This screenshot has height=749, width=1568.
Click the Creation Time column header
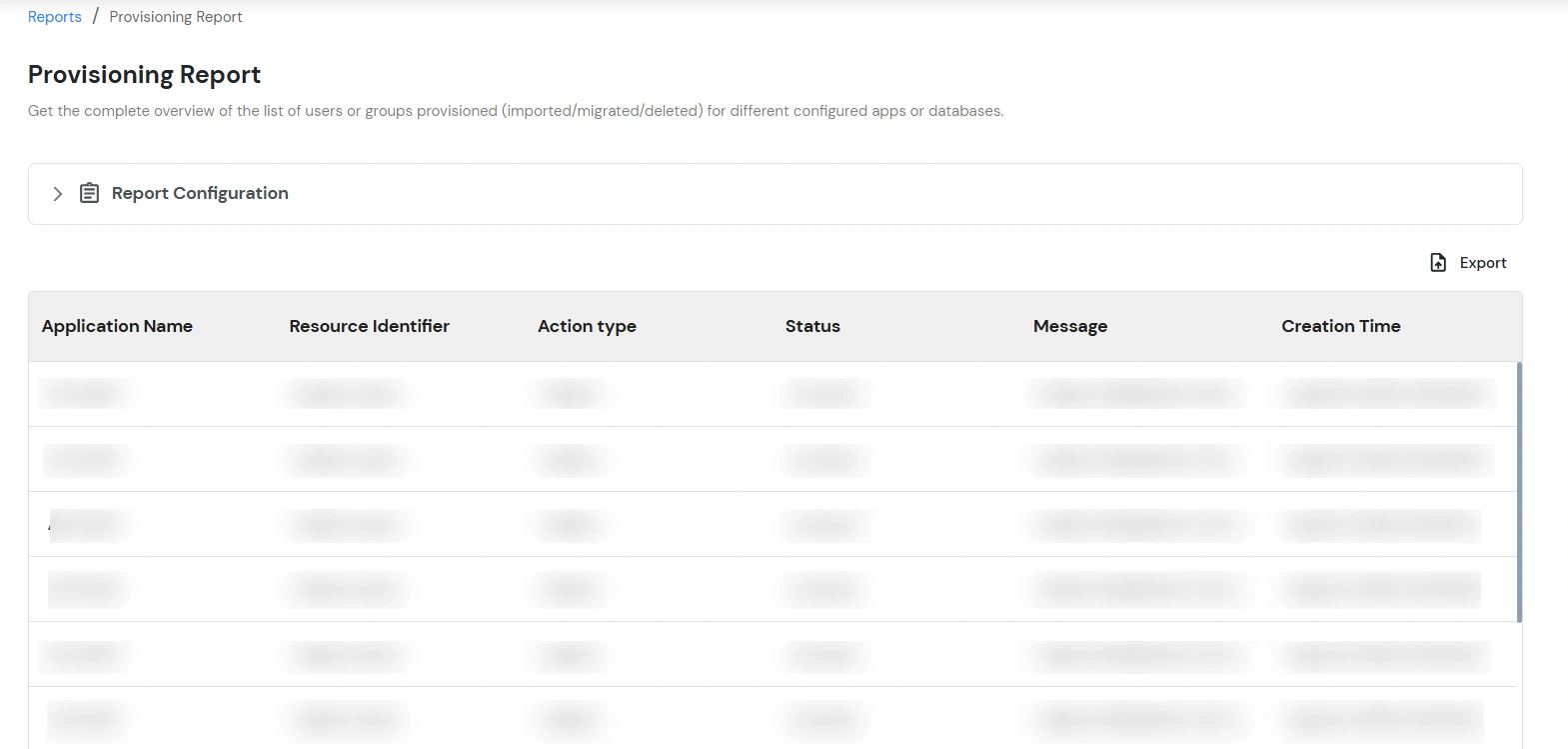[1341, 326]
